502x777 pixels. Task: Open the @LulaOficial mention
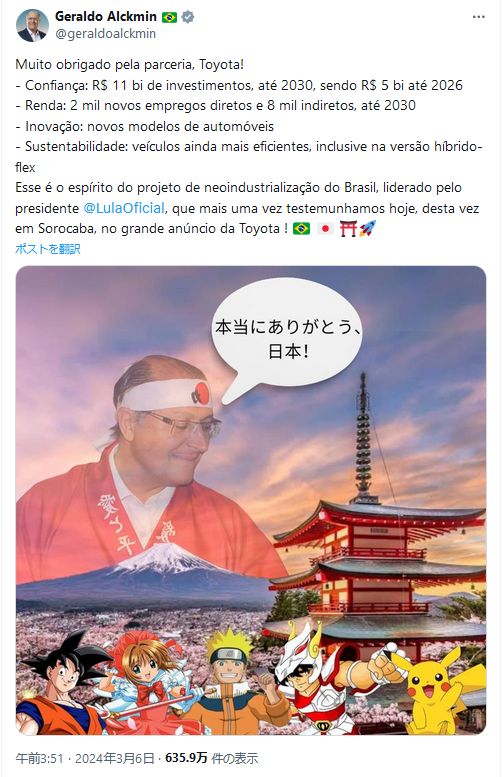(x=124, y=208)
